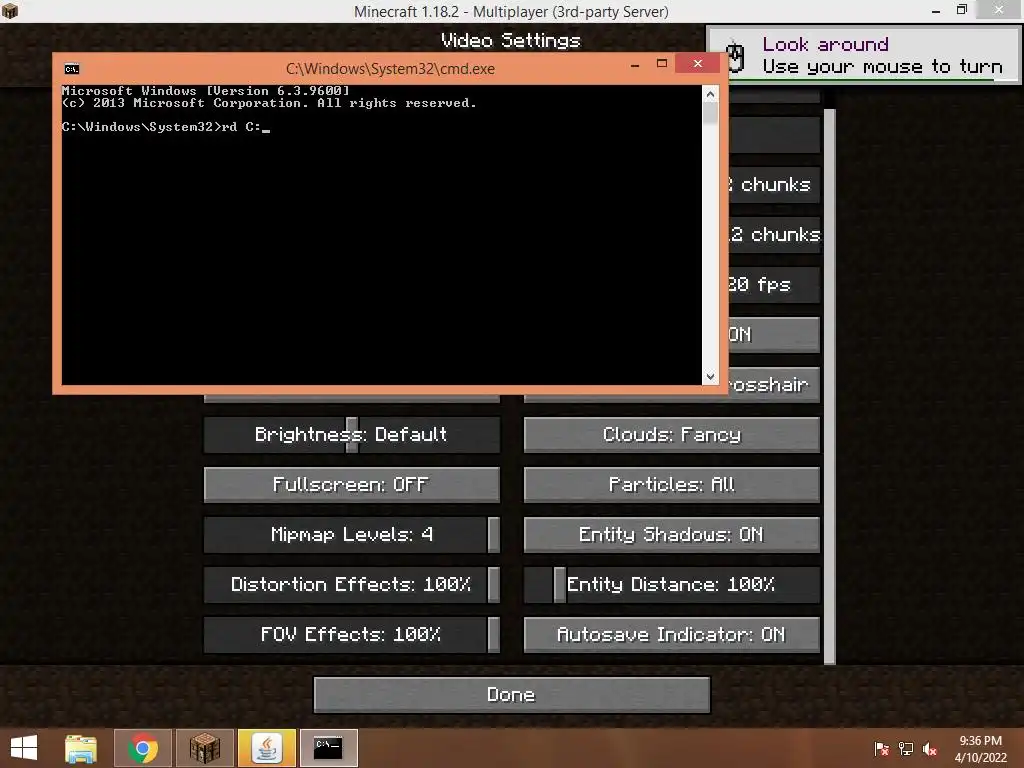
Task: Toggle the partially hidden ON setting button
Action: [774, 334]
